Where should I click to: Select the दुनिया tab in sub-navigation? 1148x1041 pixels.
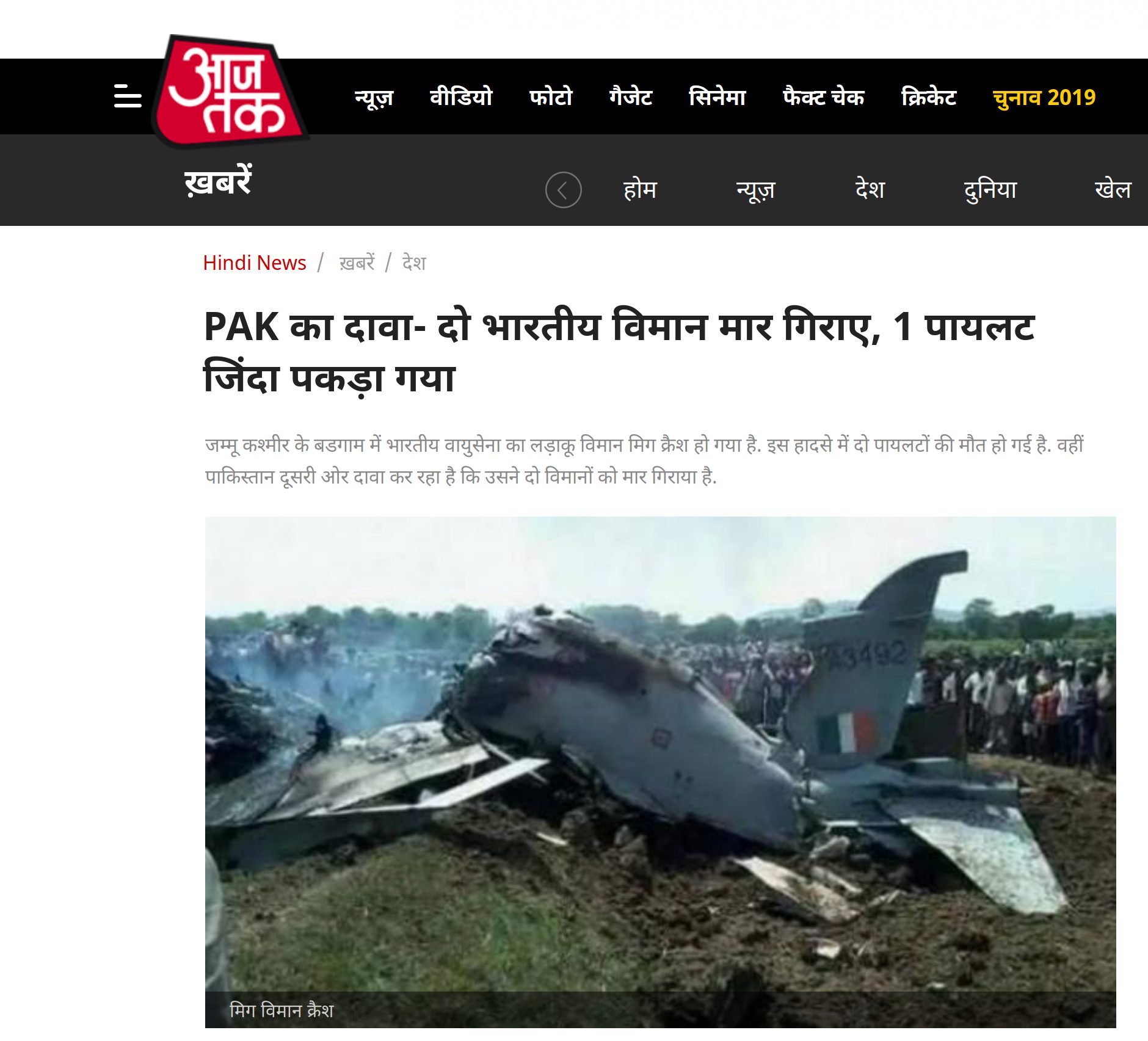[x=990, y=190]
